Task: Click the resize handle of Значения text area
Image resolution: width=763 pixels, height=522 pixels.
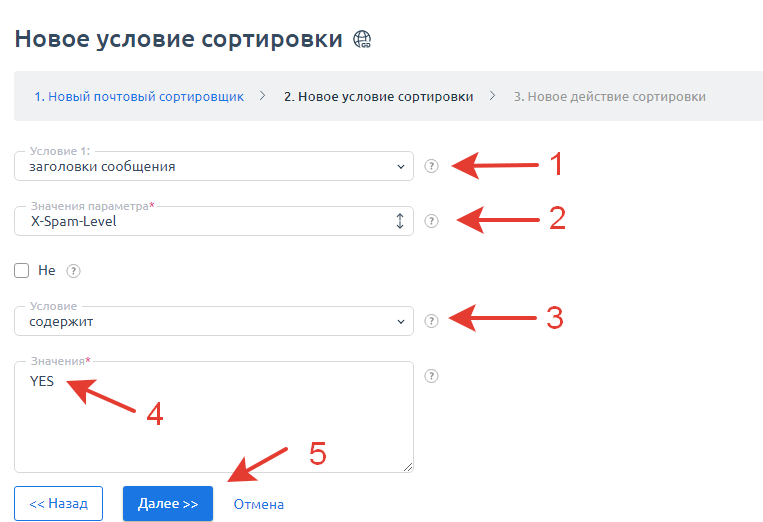Action: [x=408, y=467]
